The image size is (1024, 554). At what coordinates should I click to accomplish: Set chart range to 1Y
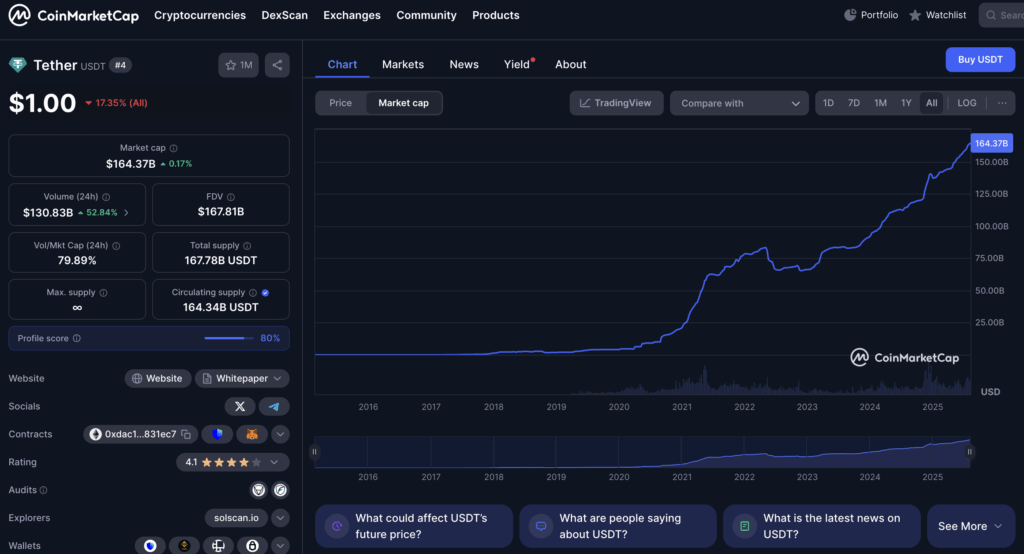[906, 103]
